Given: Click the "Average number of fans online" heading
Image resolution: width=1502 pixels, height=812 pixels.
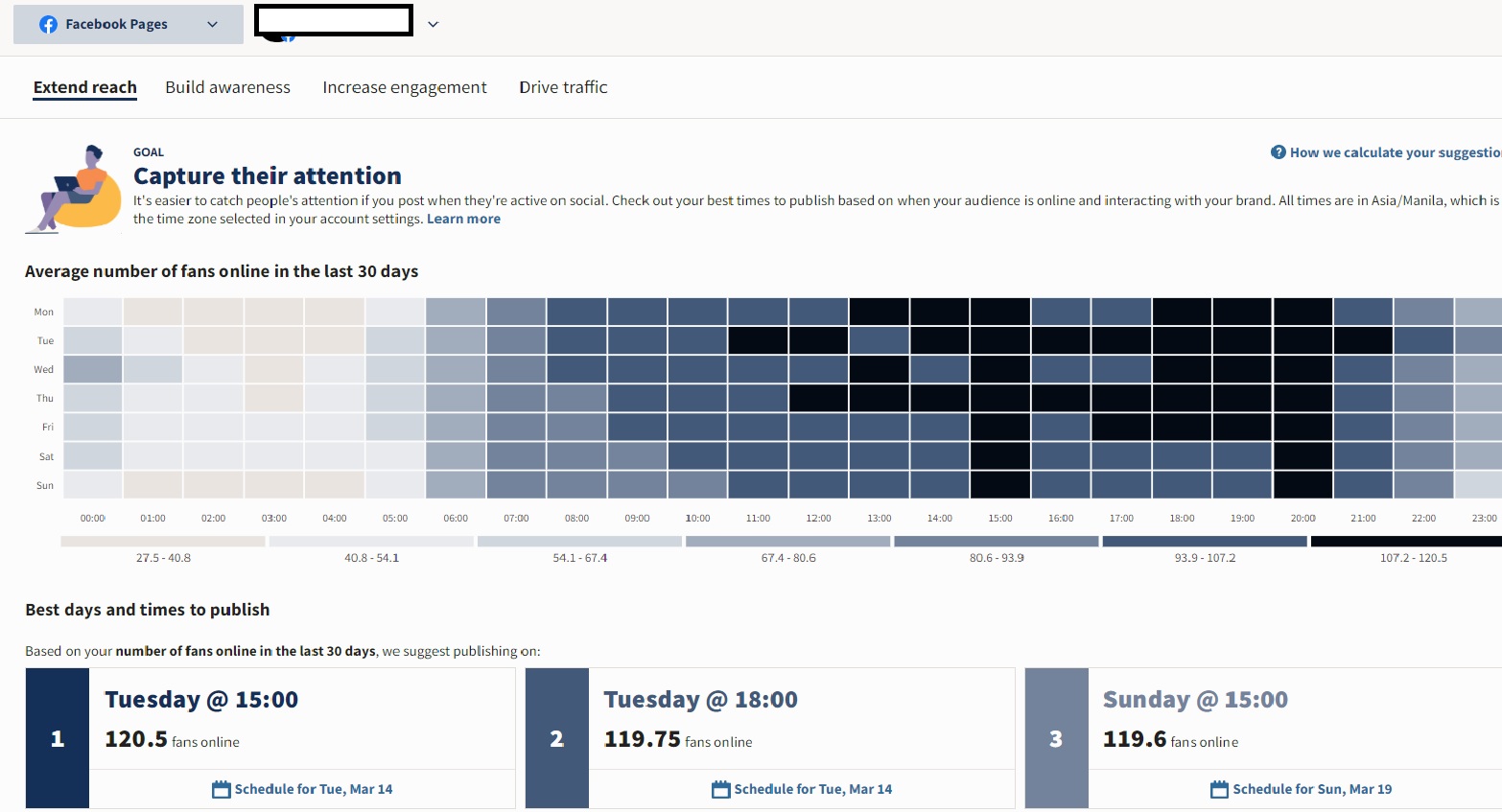Looking at the screenshot, I should (x=222, y=271).
